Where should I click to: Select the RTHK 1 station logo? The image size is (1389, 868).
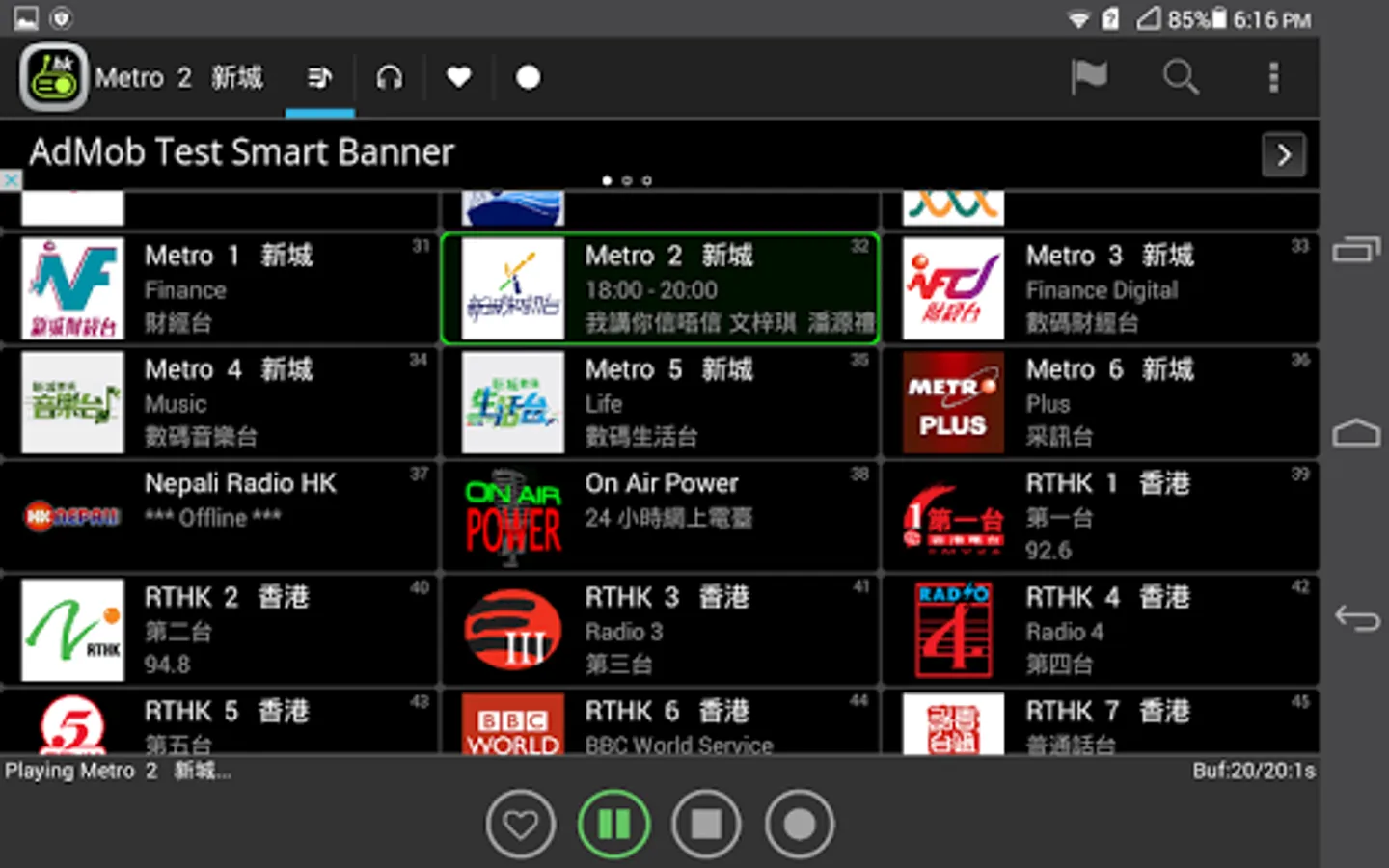(x=953, y=516)
